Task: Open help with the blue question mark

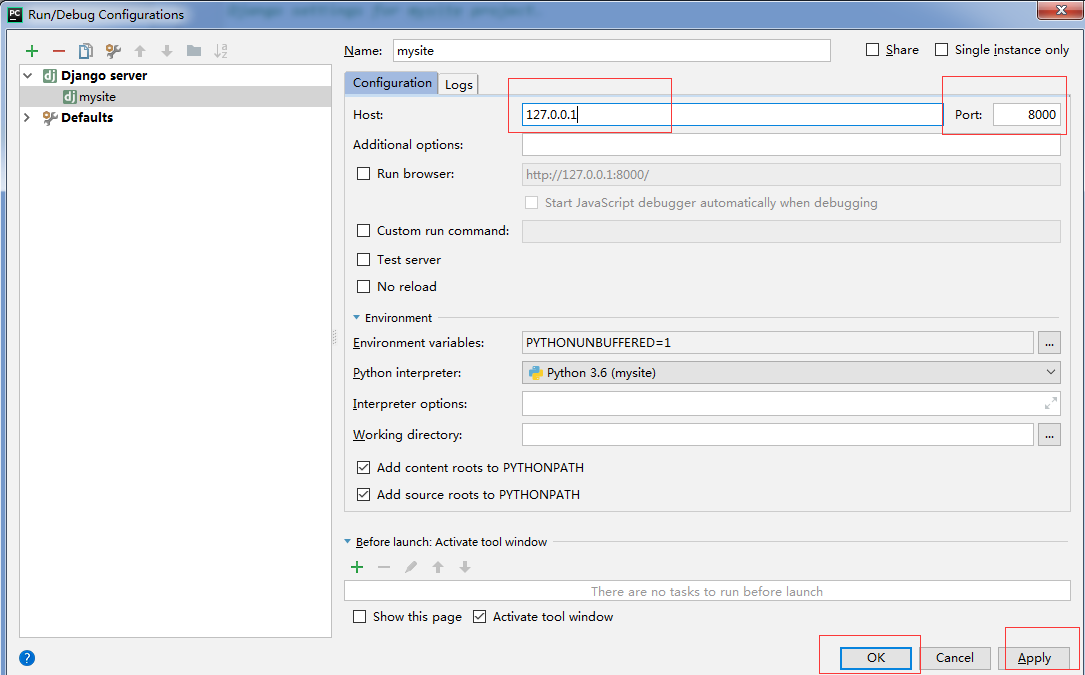Action: (27, 658)
